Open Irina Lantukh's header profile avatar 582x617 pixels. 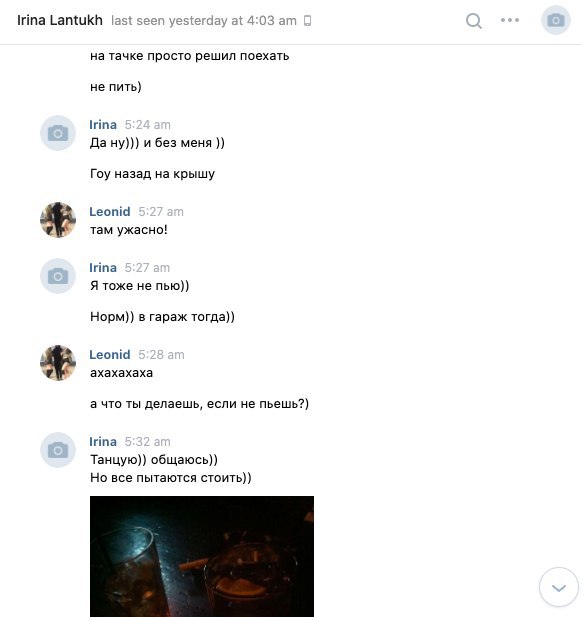pos(556,20)
